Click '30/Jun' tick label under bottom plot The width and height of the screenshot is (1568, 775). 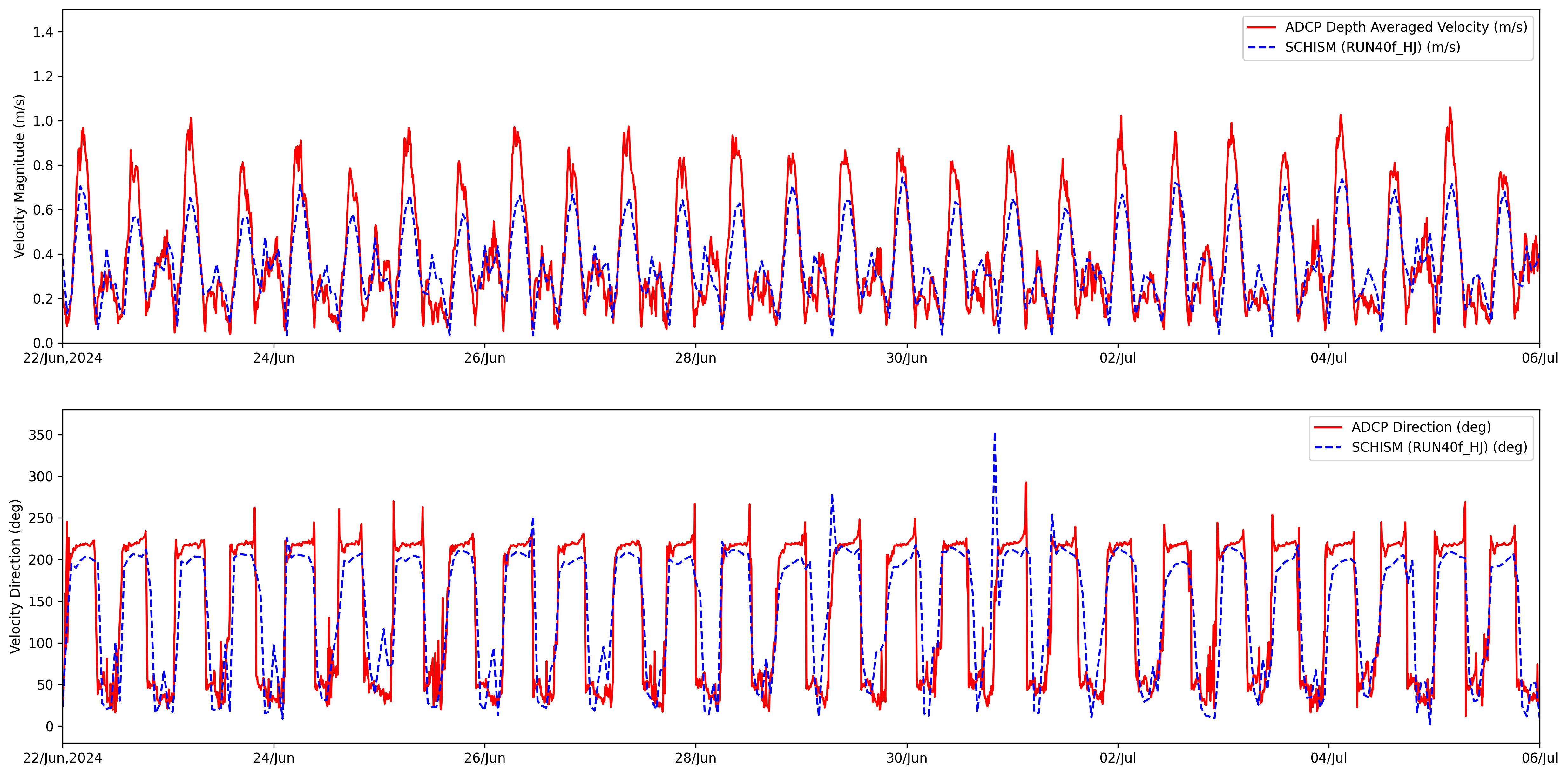point(906,758)
